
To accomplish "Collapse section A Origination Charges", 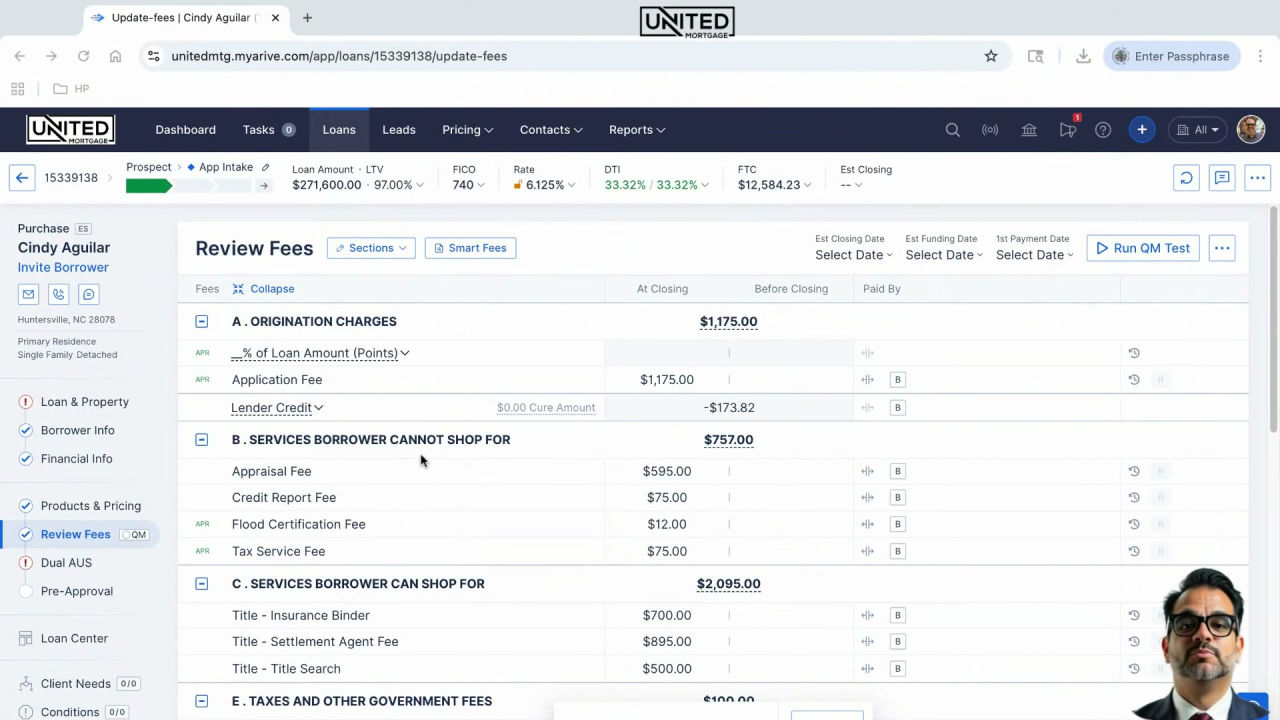I will point(202,321).
